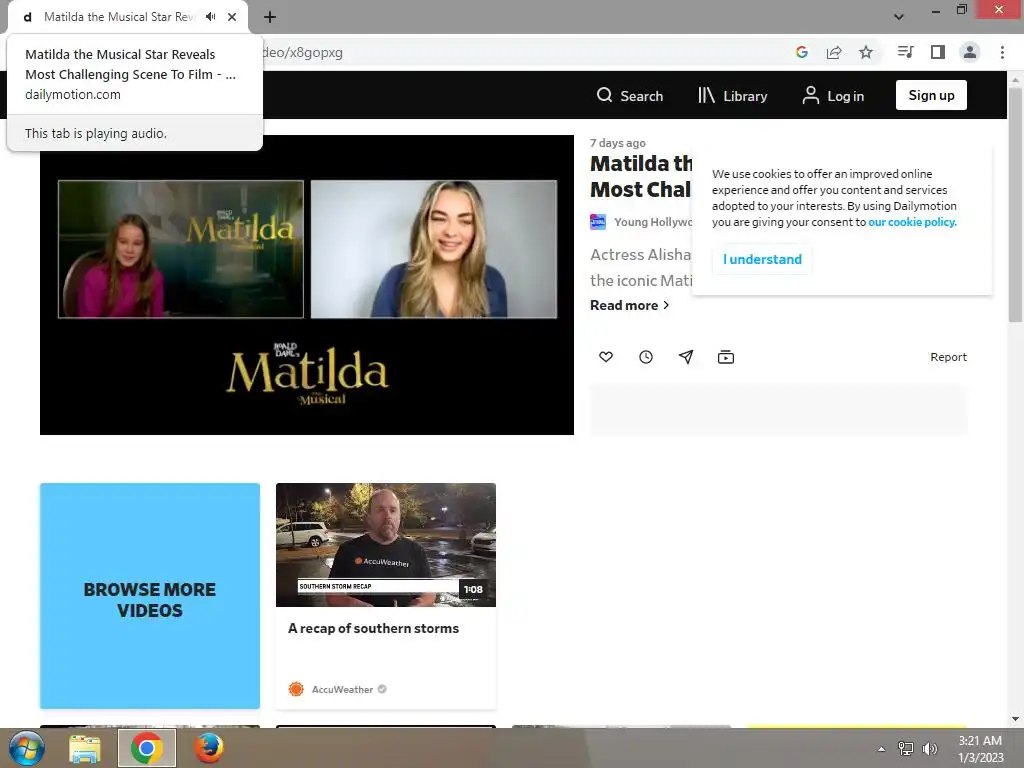This screenshot has height=768, width=1024.
Task: Open the Library section
Action: [732, 95]
